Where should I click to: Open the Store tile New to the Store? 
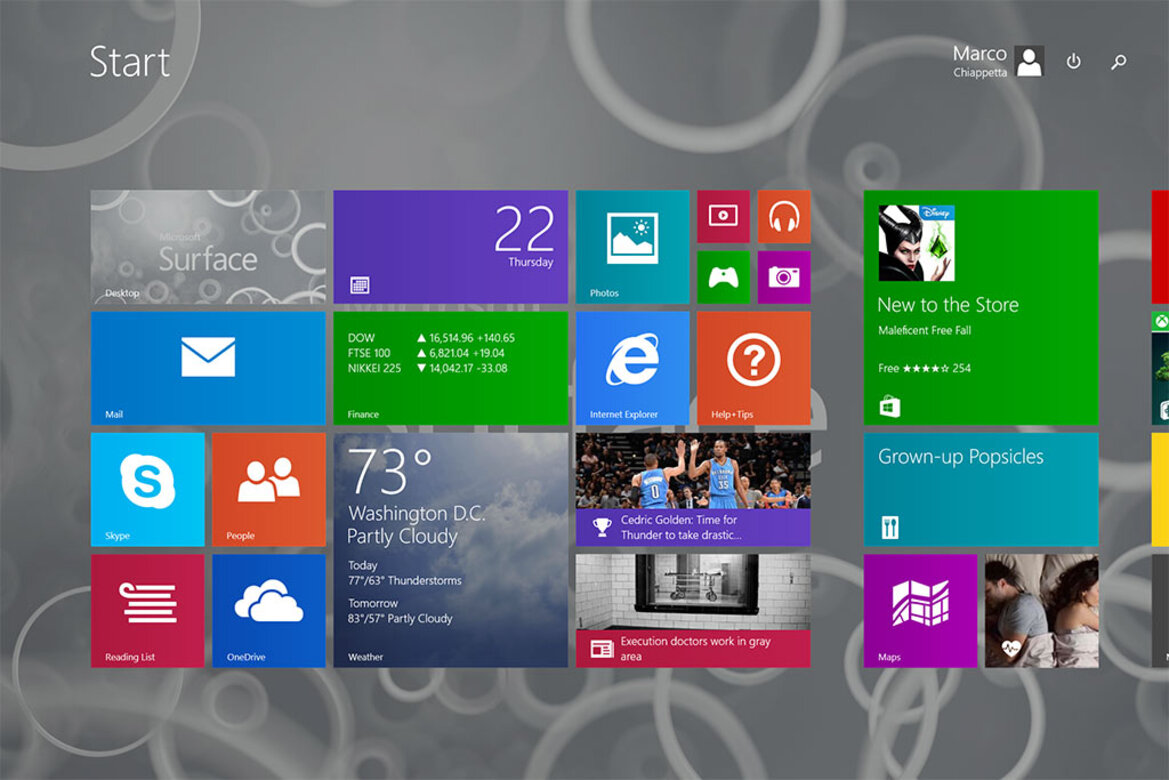point(980,307)
